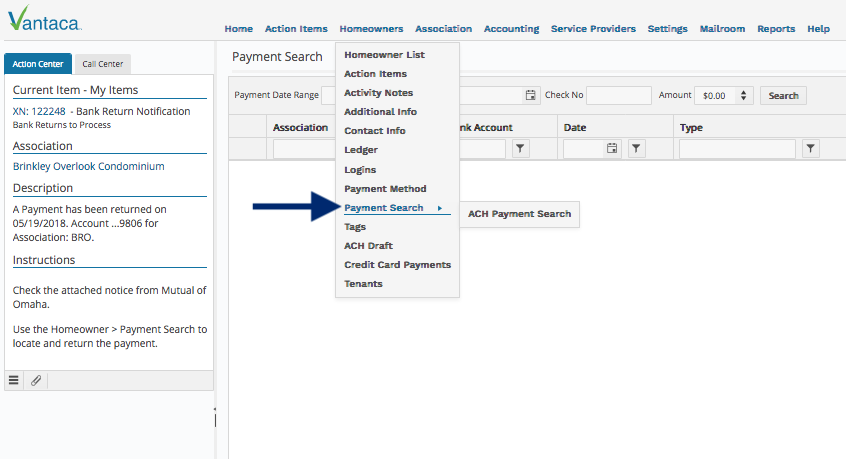Screen dimensions: 846x459
Task: Choose Payment Method menu entry
Action: 385,188
